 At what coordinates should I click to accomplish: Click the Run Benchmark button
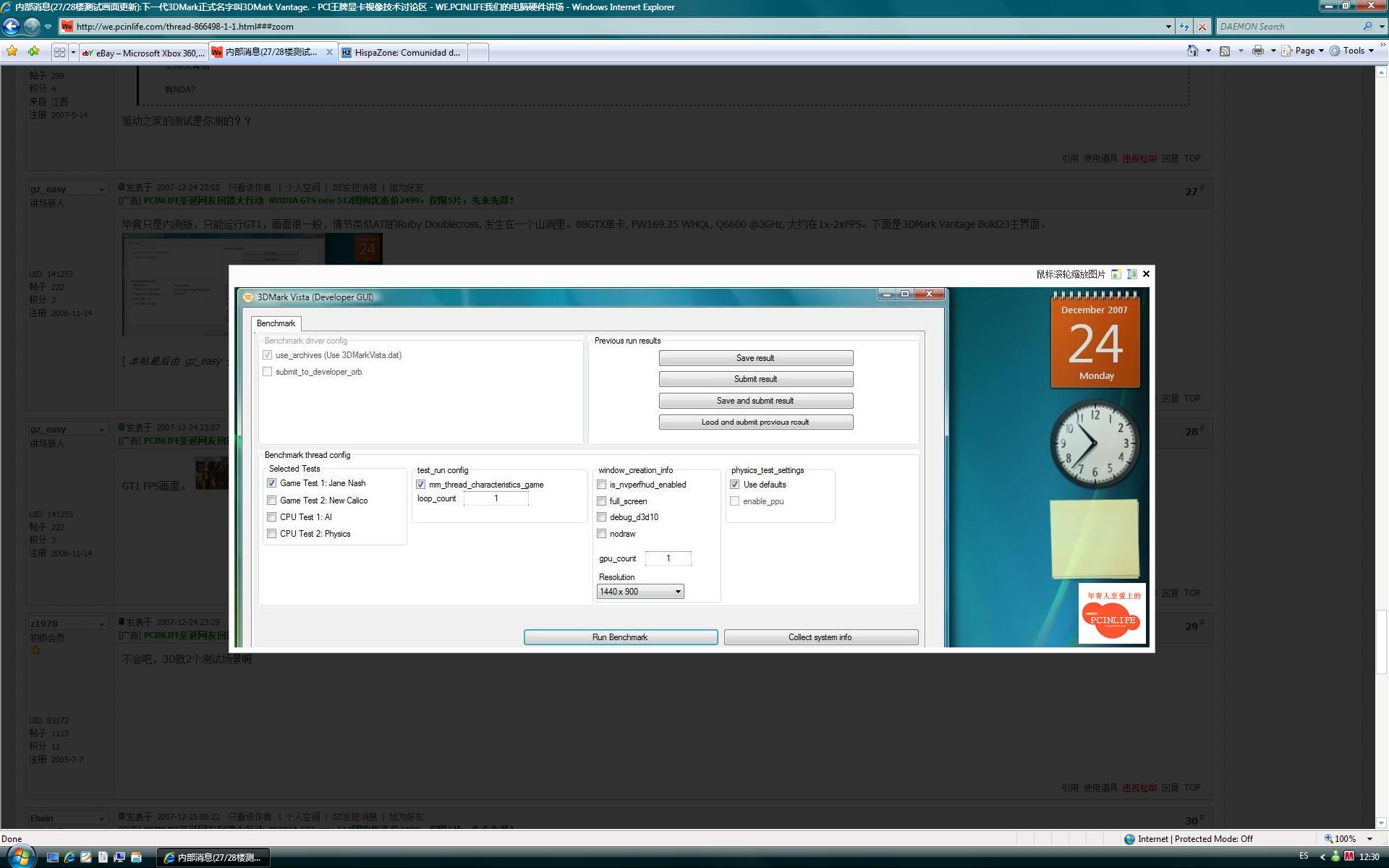coord(620,637)
